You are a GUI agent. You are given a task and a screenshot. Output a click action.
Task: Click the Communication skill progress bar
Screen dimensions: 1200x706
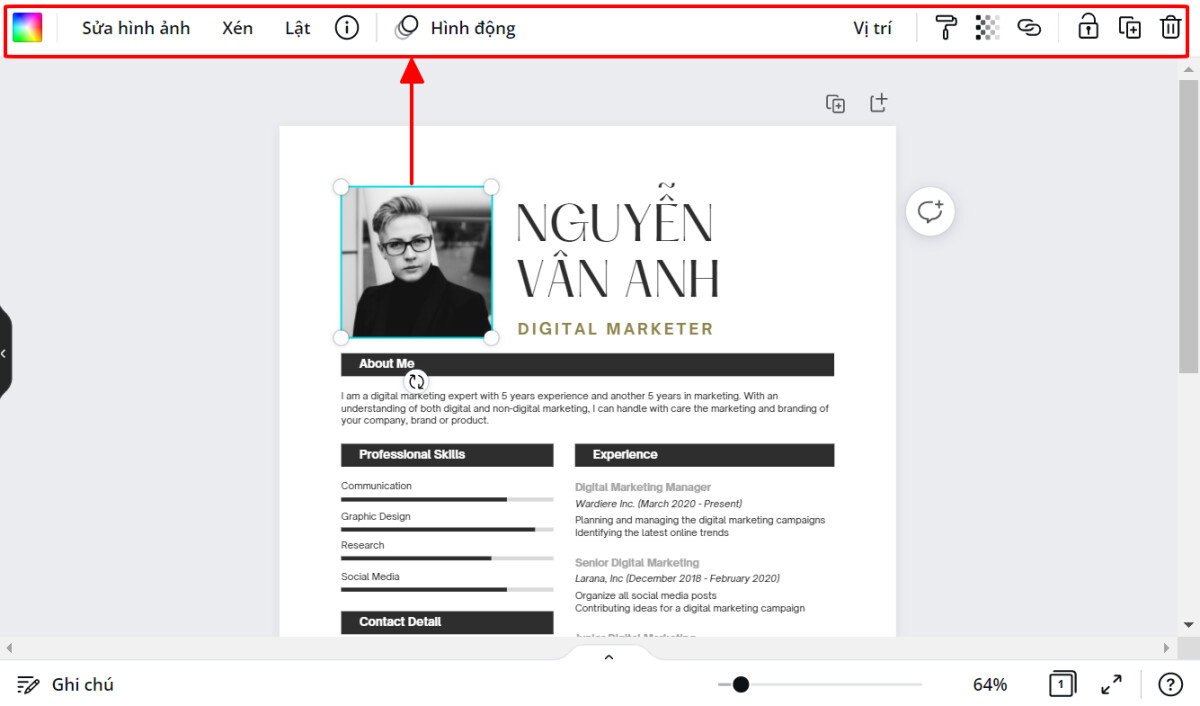click(447, 499)
